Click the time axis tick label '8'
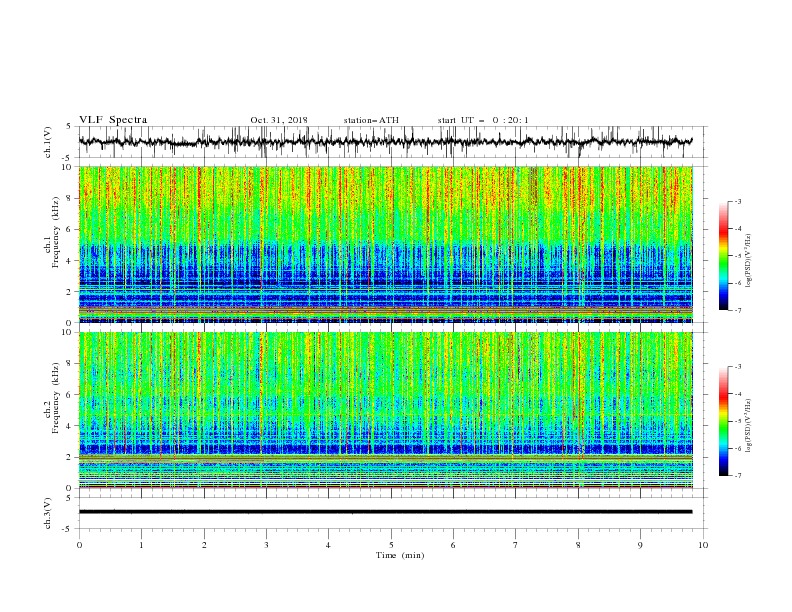792x612 pixels. pos(578,545)
